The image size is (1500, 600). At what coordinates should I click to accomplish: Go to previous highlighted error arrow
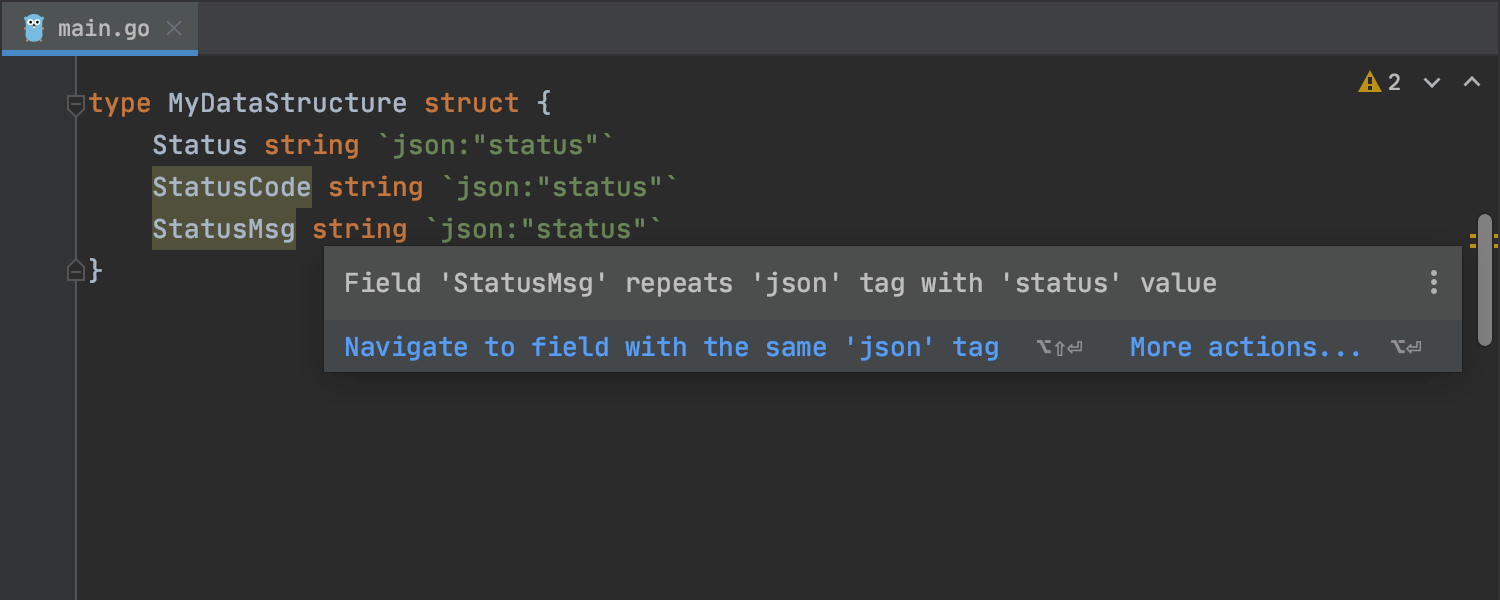click(1472, 82)
